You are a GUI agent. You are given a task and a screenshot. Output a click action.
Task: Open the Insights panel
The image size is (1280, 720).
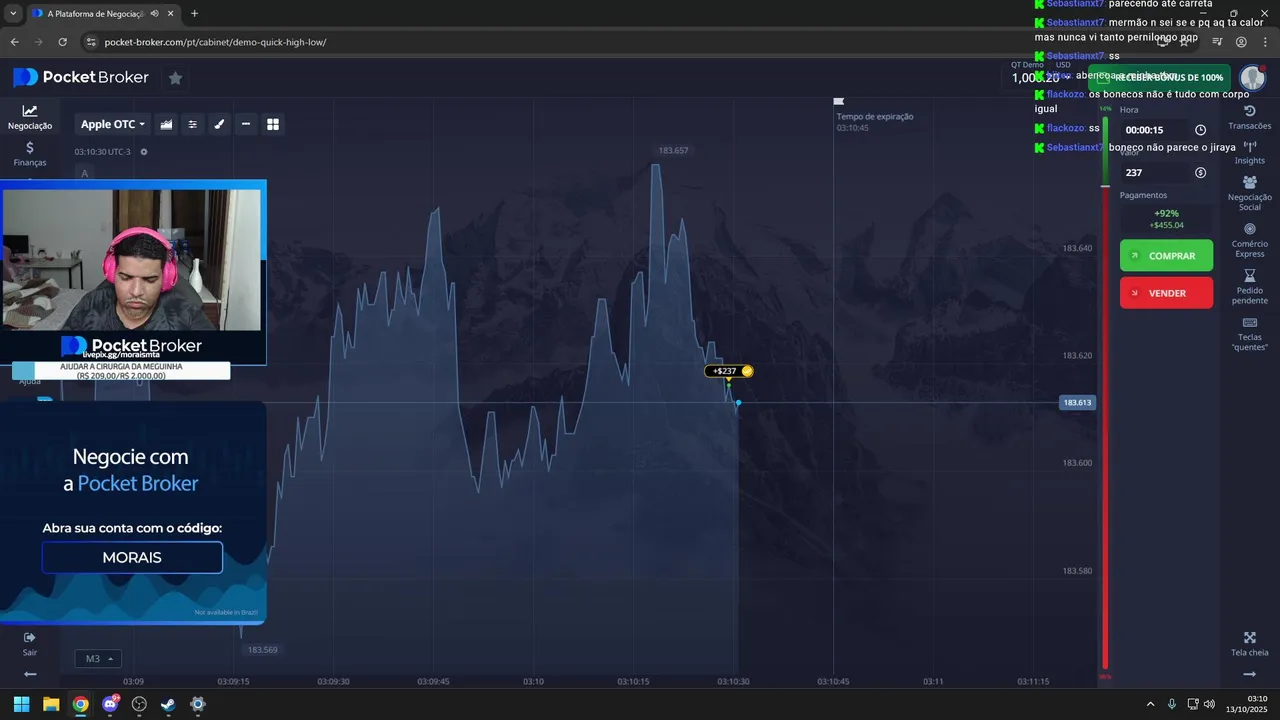(1249, 152)
